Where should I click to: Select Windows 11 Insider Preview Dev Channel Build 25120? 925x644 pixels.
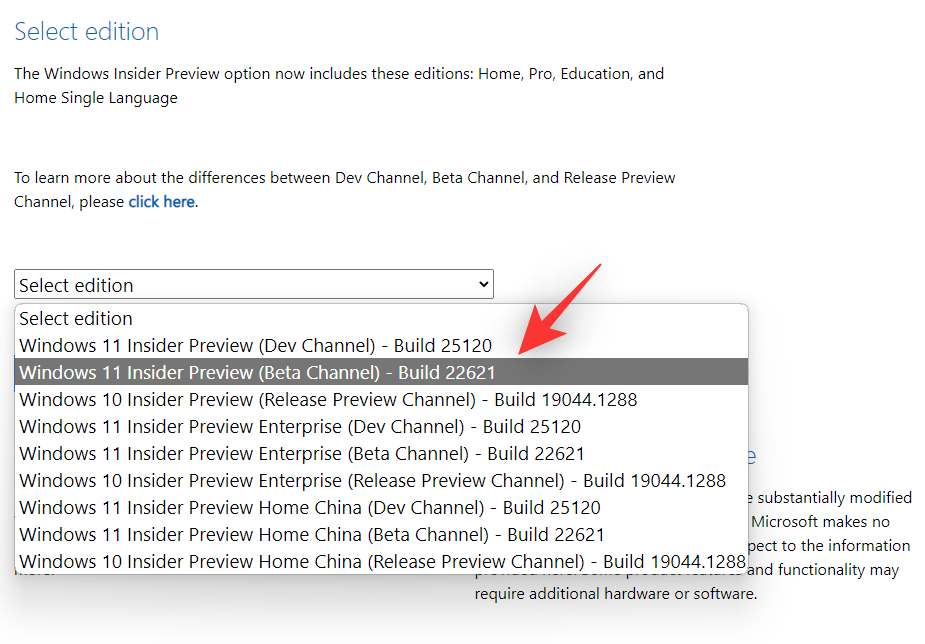coord(256,346)
